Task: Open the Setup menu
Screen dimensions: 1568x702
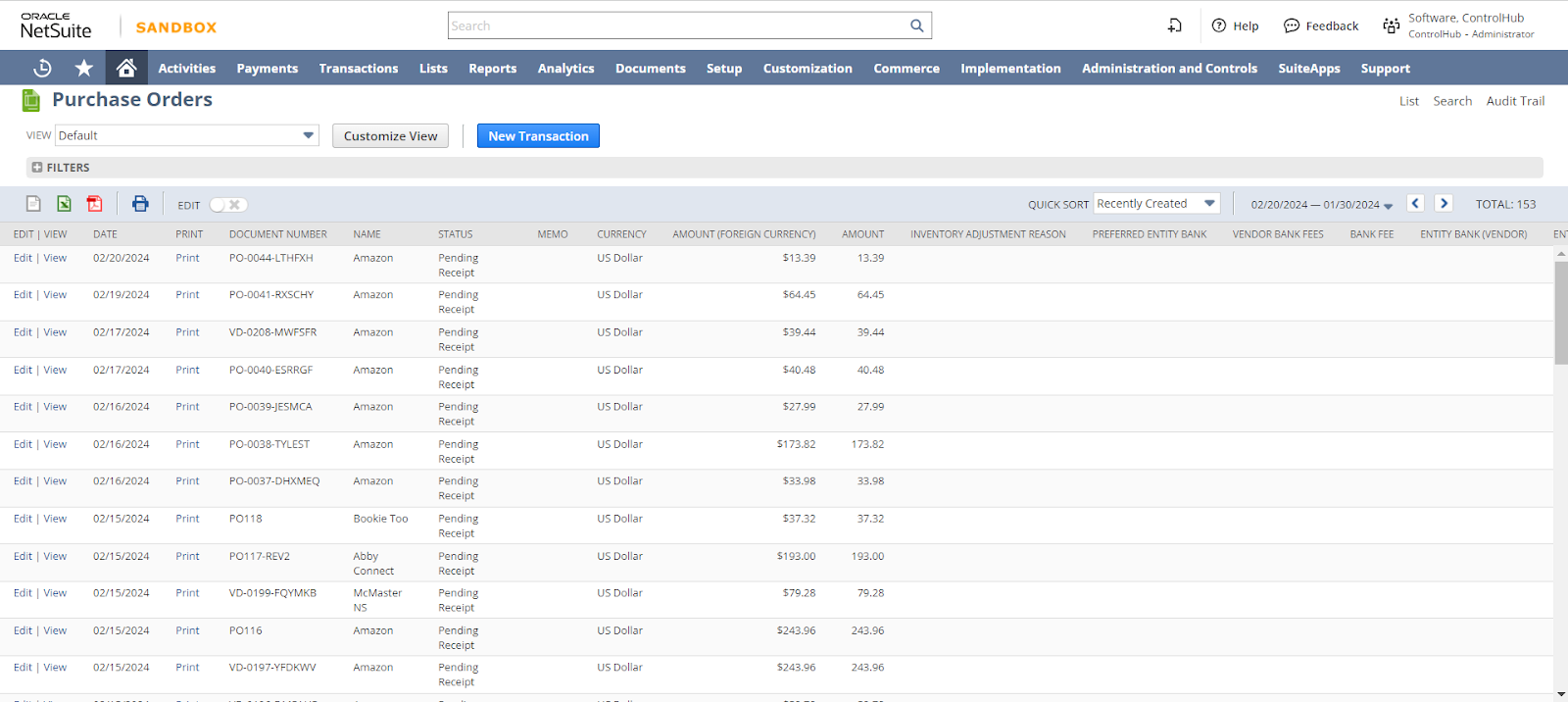Action: pos(724,68)
